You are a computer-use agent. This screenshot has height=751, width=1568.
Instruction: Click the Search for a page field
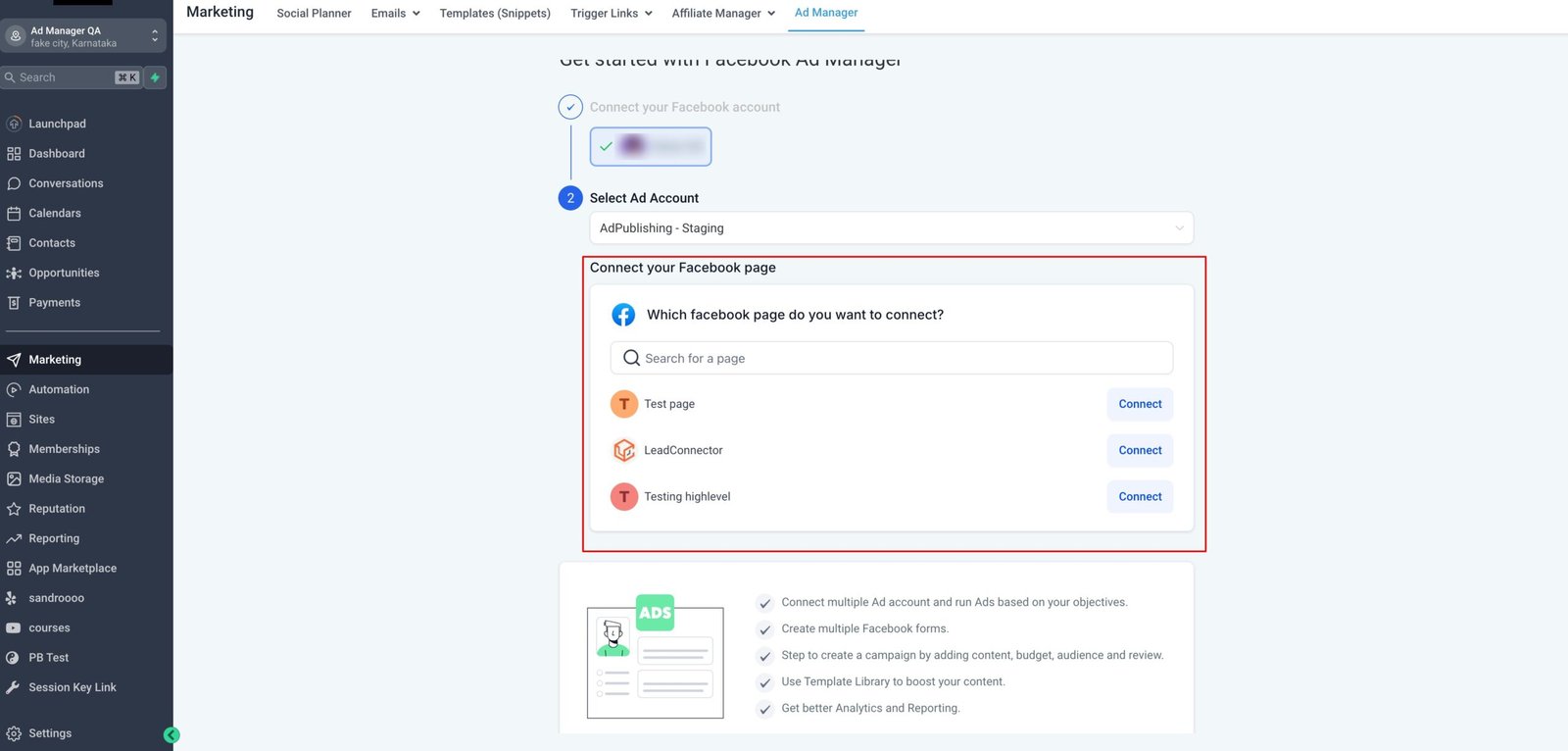[891, 359]
